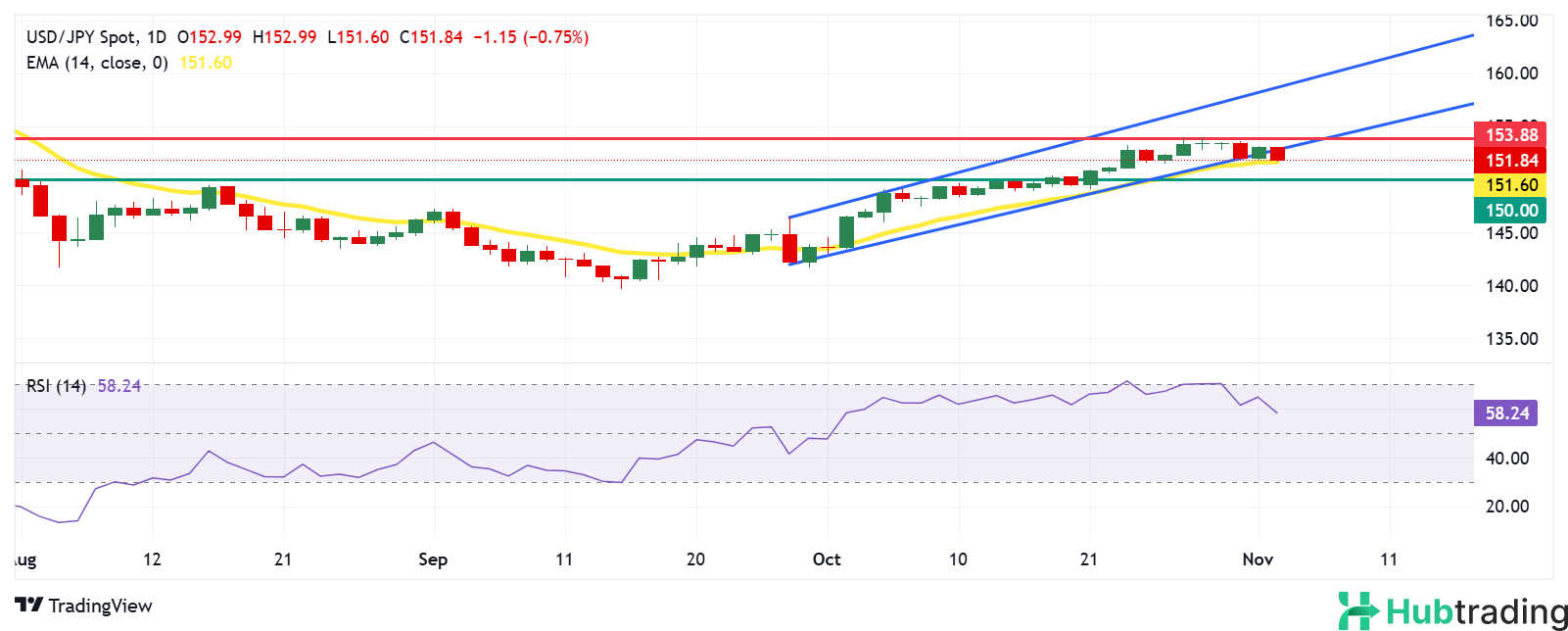
Task: Click the Oct label on the date axis
Action: click(827, 559)
